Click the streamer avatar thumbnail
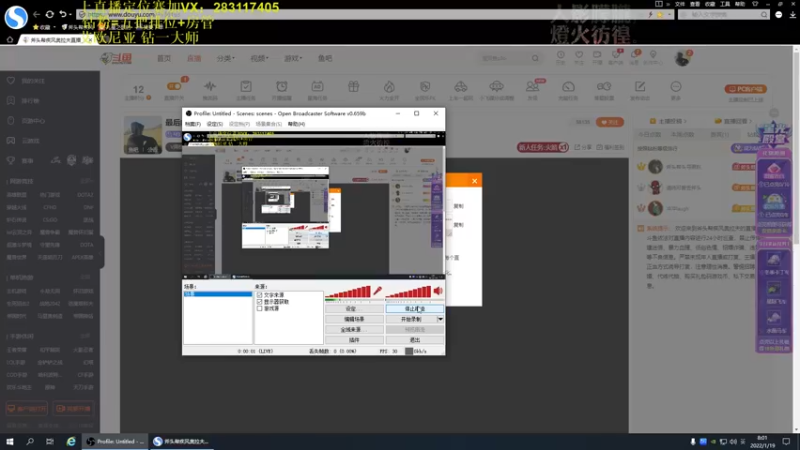The width and height of the screenshot is (800, 450). 143,135
